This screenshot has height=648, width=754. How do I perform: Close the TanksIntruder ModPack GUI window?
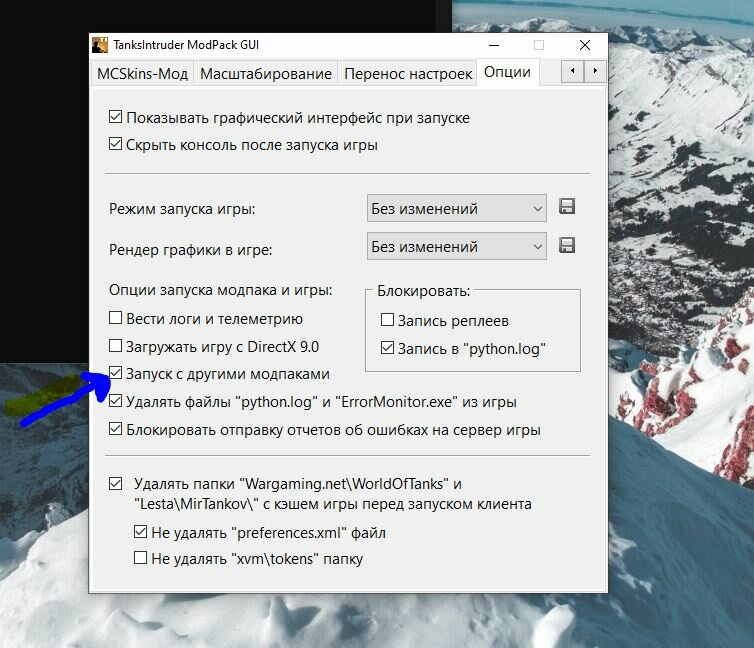click(x=585, y=45)
